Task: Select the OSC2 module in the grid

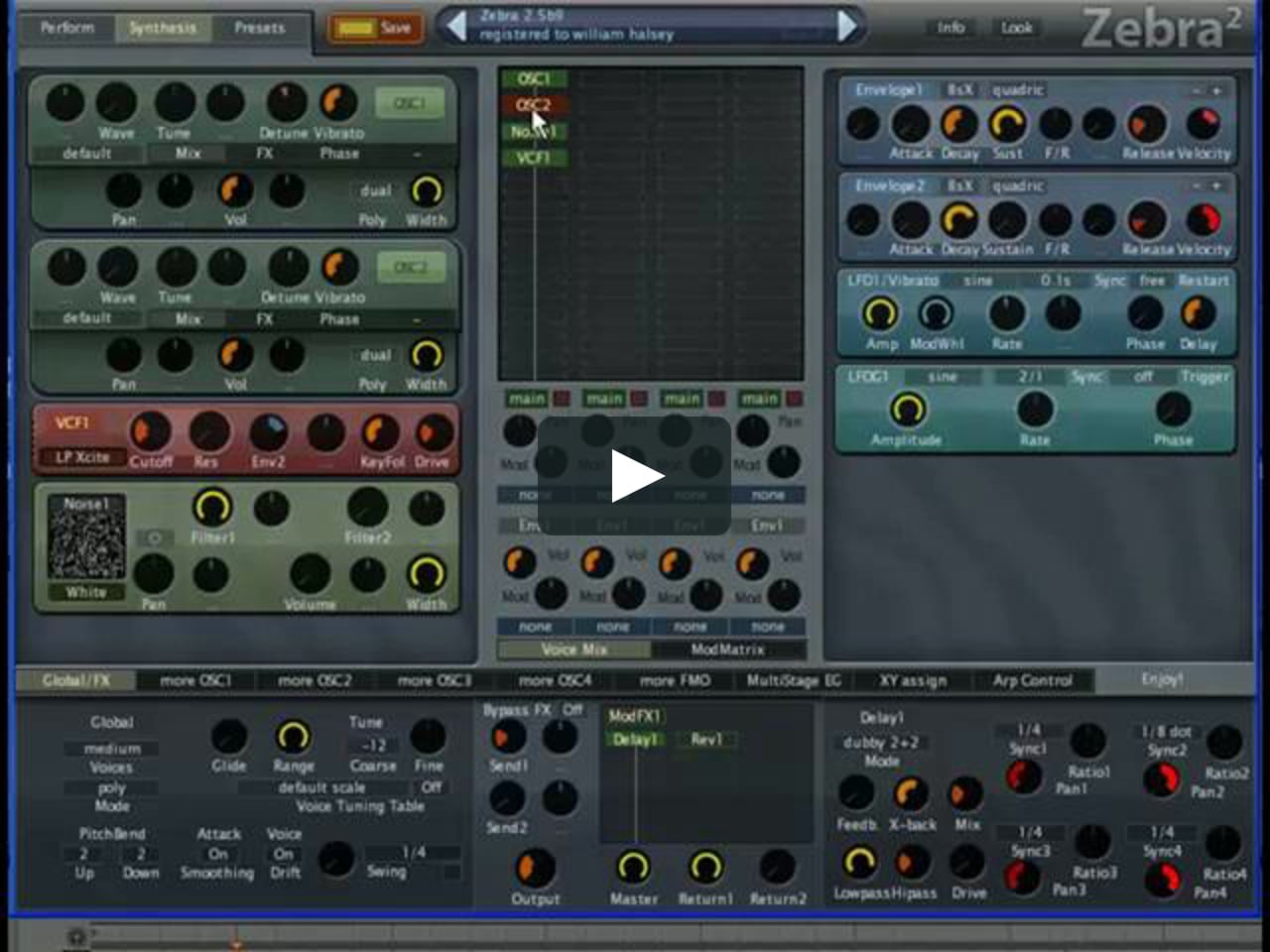Action: click(534, 105)
